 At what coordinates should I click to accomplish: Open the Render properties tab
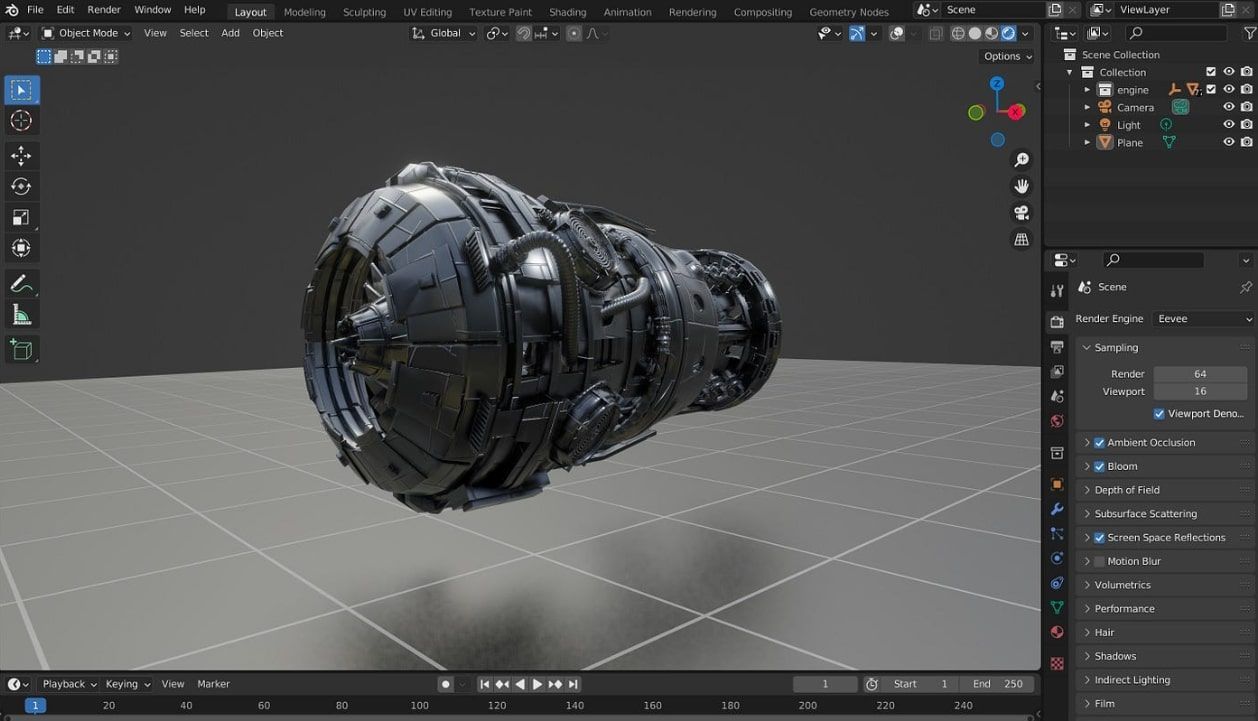click(1056, 322)
